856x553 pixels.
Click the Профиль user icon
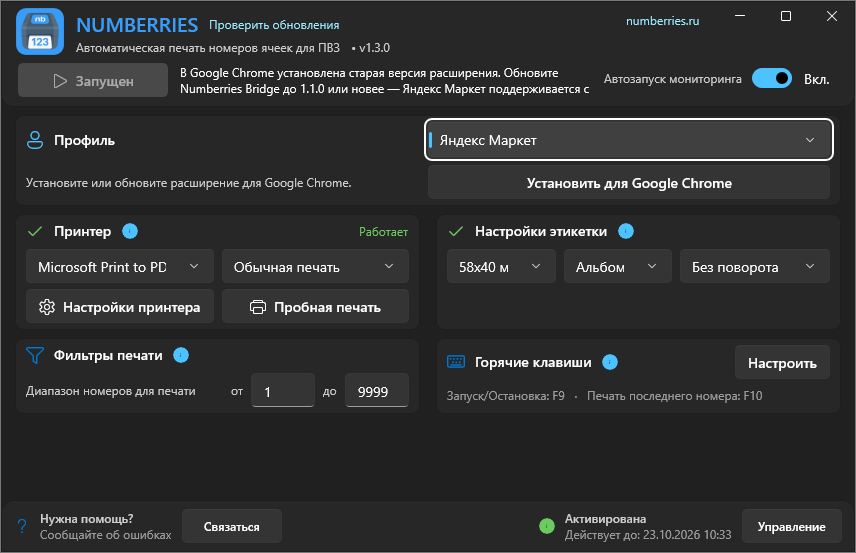35,140
